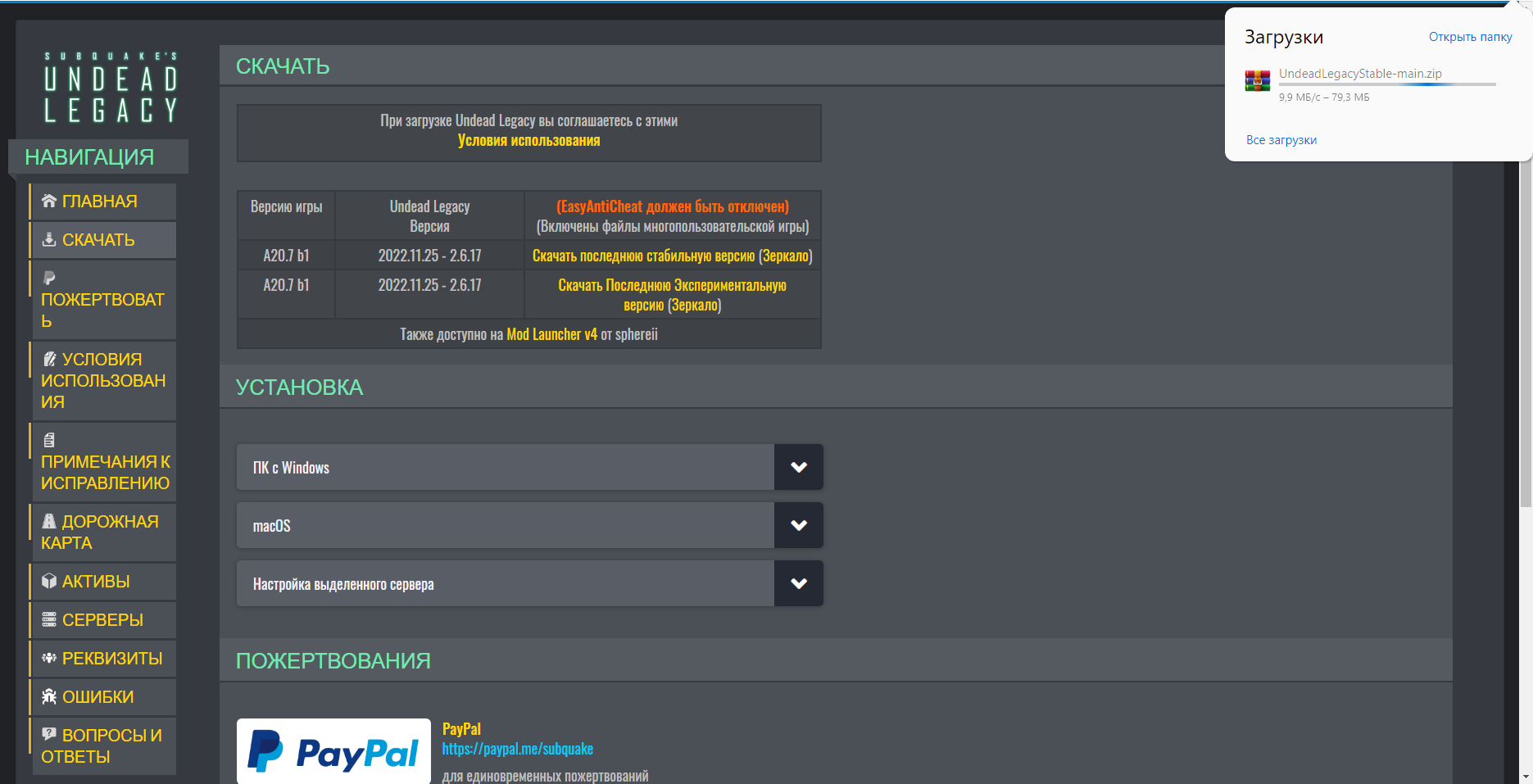
Task: Click the ПК с Windows label
Action: point(291,468)
